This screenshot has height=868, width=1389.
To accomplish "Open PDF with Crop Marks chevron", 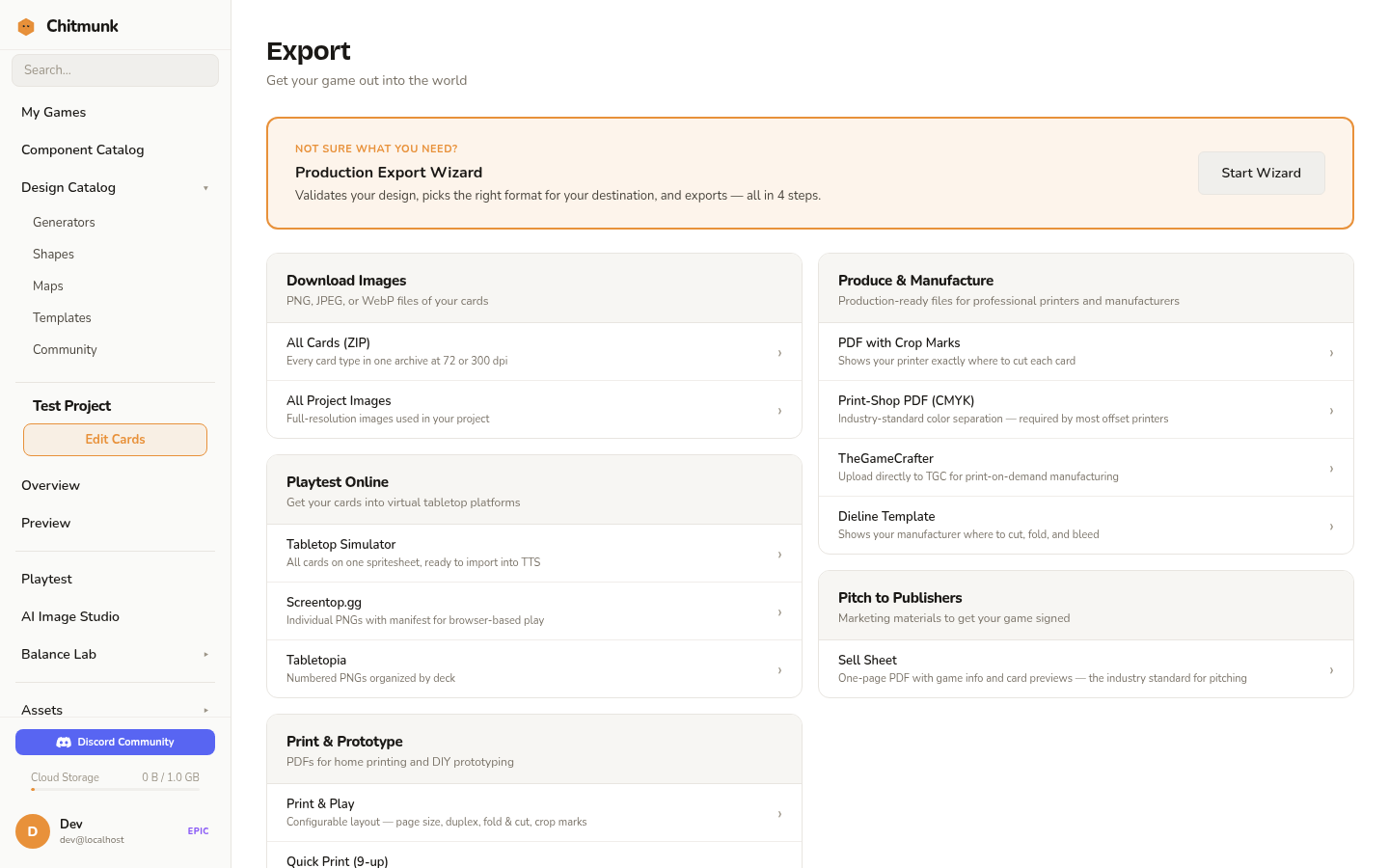I will [x=1331, y=353].
